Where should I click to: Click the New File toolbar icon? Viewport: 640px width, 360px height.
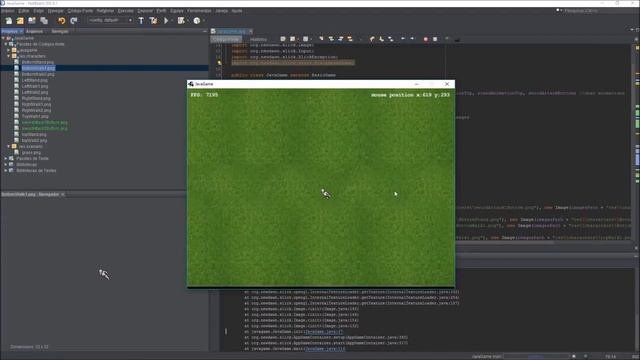coord(9,20)
